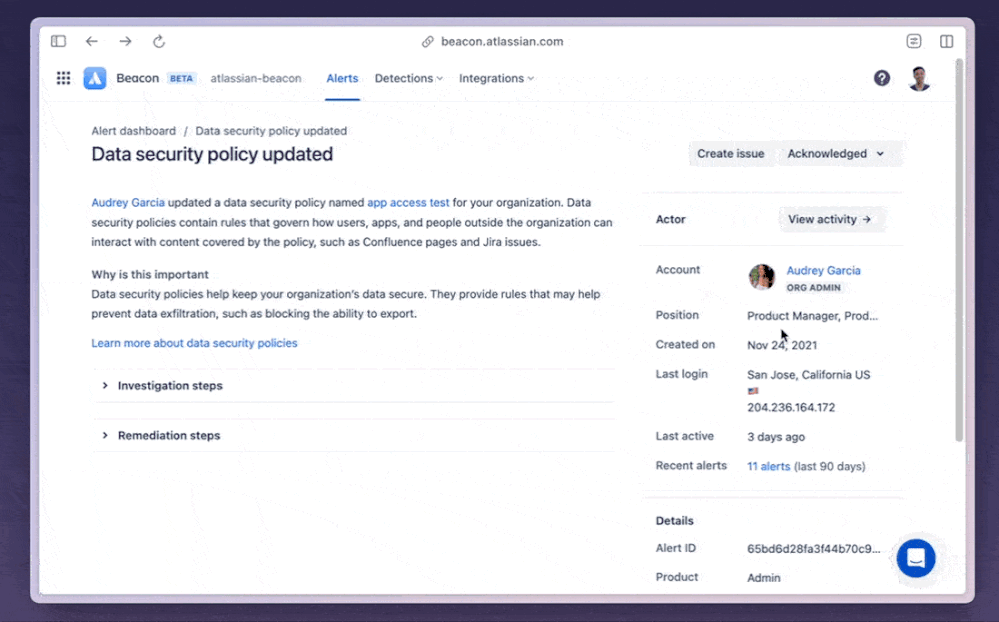Click the Beacon product name text
This screenshot has height=622, width=999.
coord(138,78)
